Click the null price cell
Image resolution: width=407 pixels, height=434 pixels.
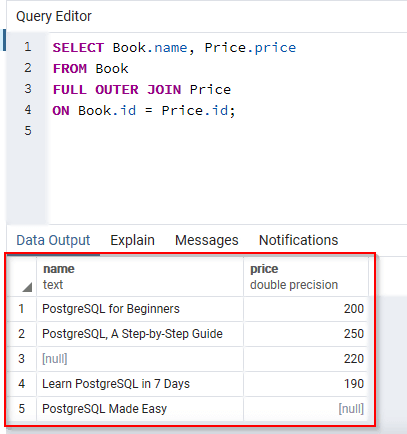pyautogui.click(x=306, y=409)
